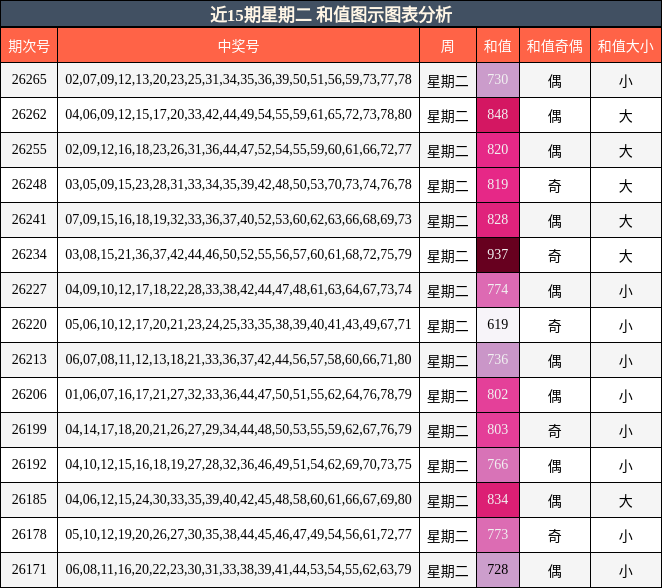Select issue number 26220
The image size is (662, 588).
29,325
